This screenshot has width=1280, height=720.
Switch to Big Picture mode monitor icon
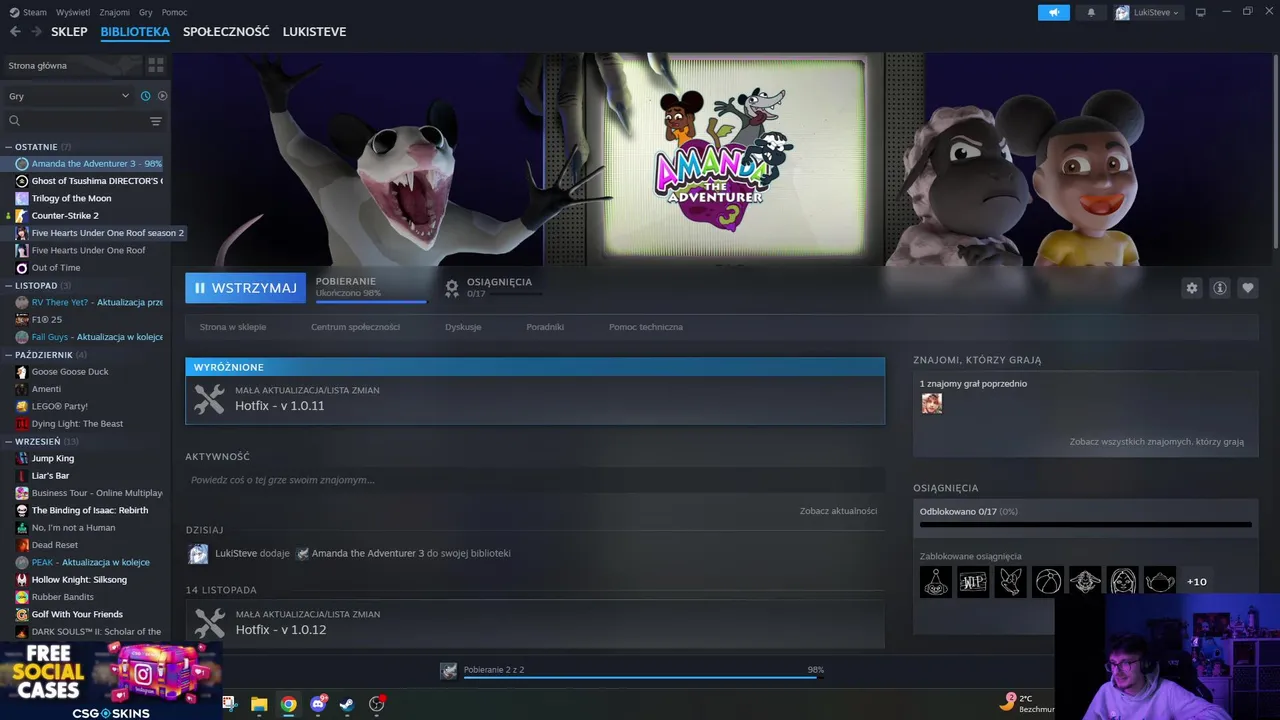[x=1201, y=12]
